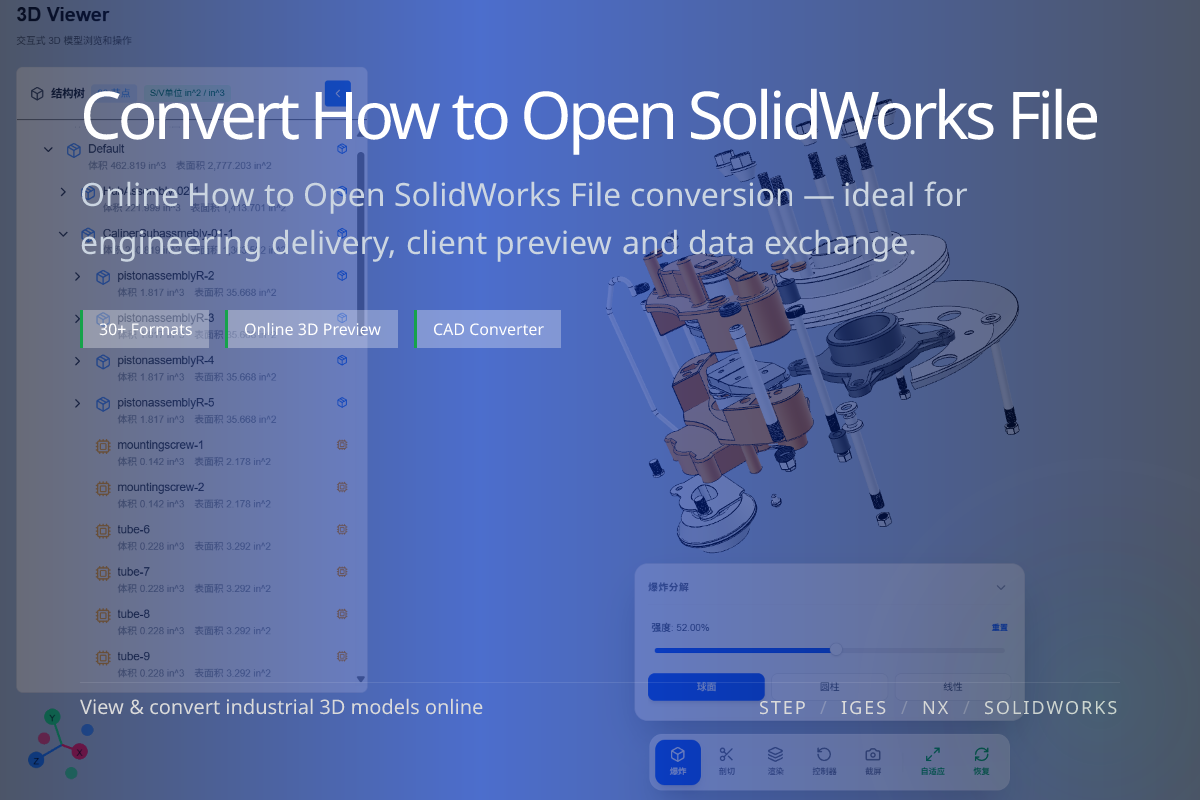Click the assembly icon beside Default

73,150
